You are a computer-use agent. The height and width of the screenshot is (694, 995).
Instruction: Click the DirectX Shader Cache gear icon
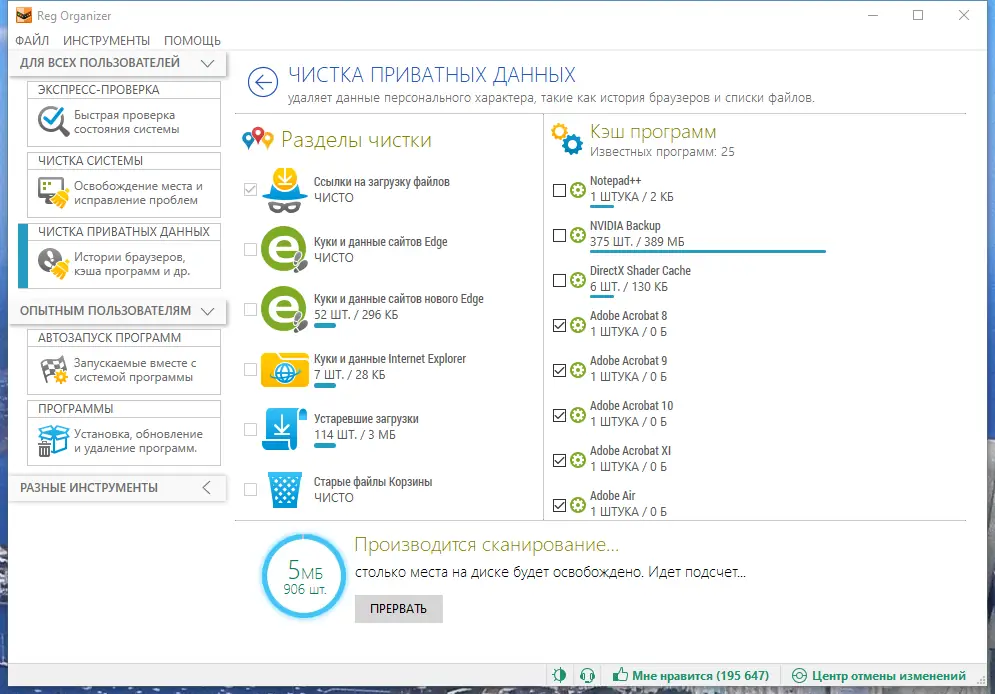click(x=577, y=280)
